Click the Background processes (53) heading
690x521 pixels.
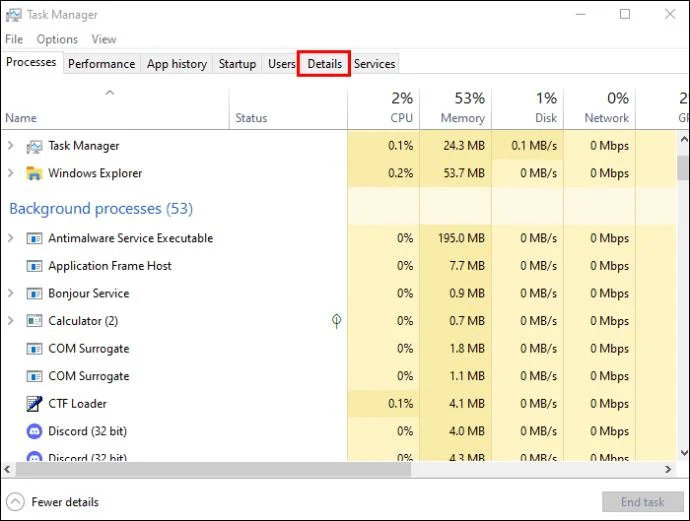coord(101,209)
